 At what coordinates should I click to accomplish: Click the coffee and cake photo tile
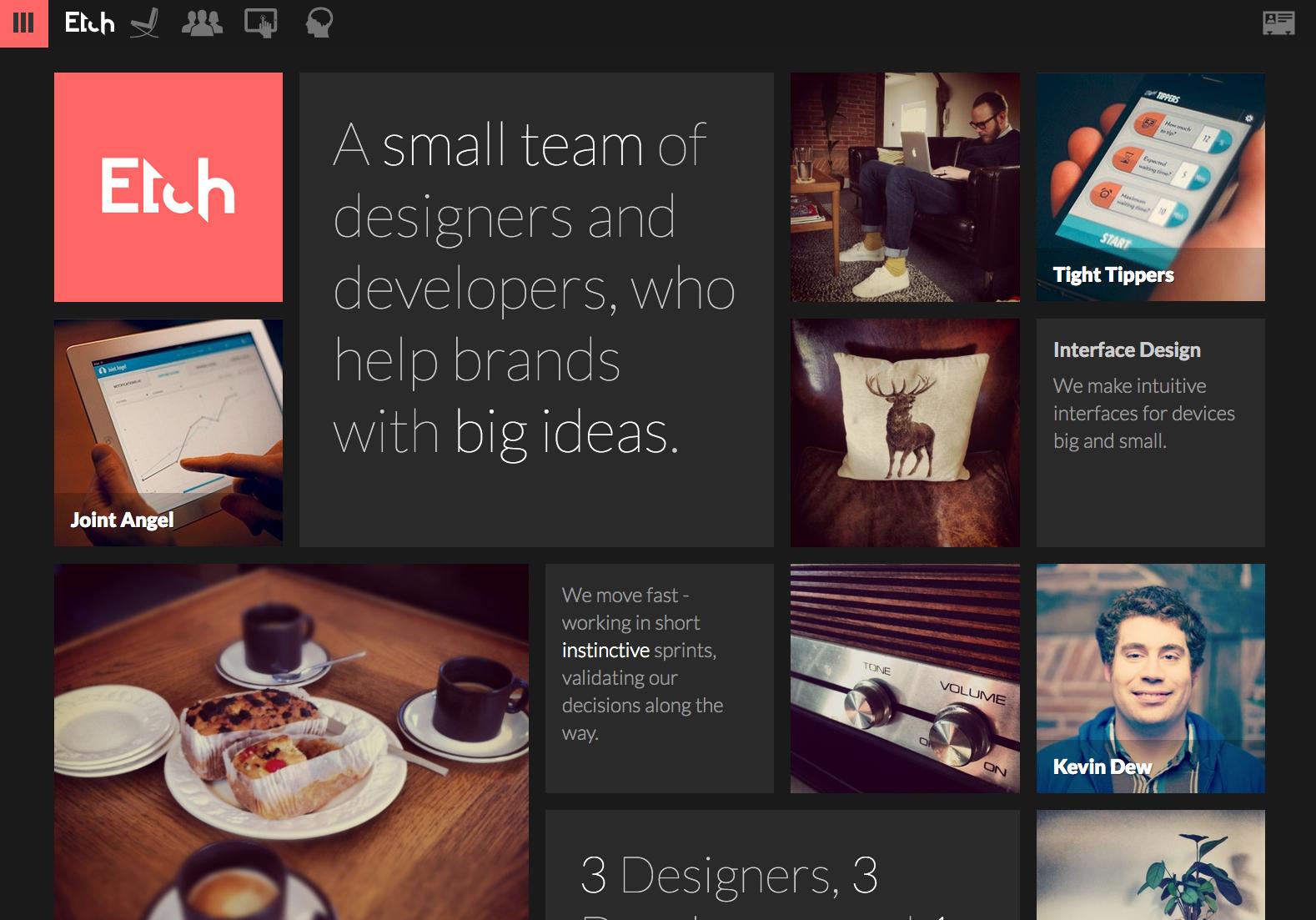291,742
